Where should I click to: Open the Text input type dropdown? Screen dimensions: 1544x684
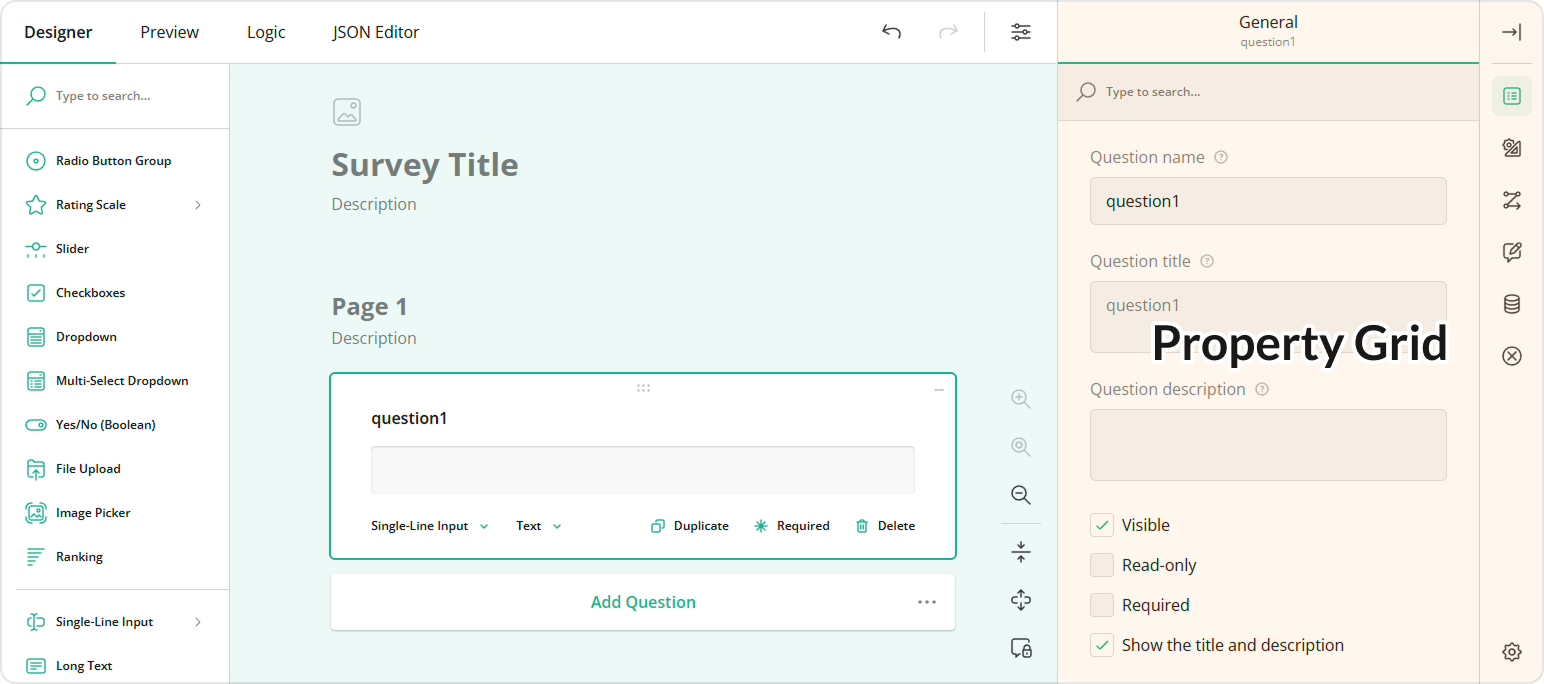(x=538, y=525)
